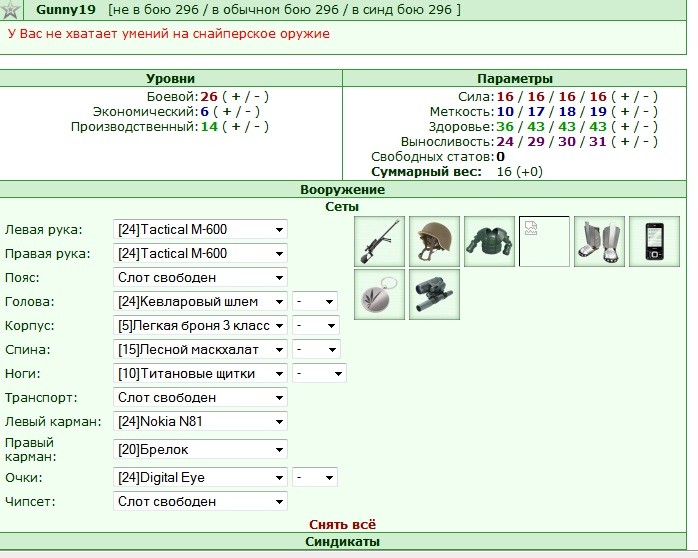Open the modifier dropdown next to Очки
The width and height of the screenshot is (698, 558).
[x=315, y=478]
